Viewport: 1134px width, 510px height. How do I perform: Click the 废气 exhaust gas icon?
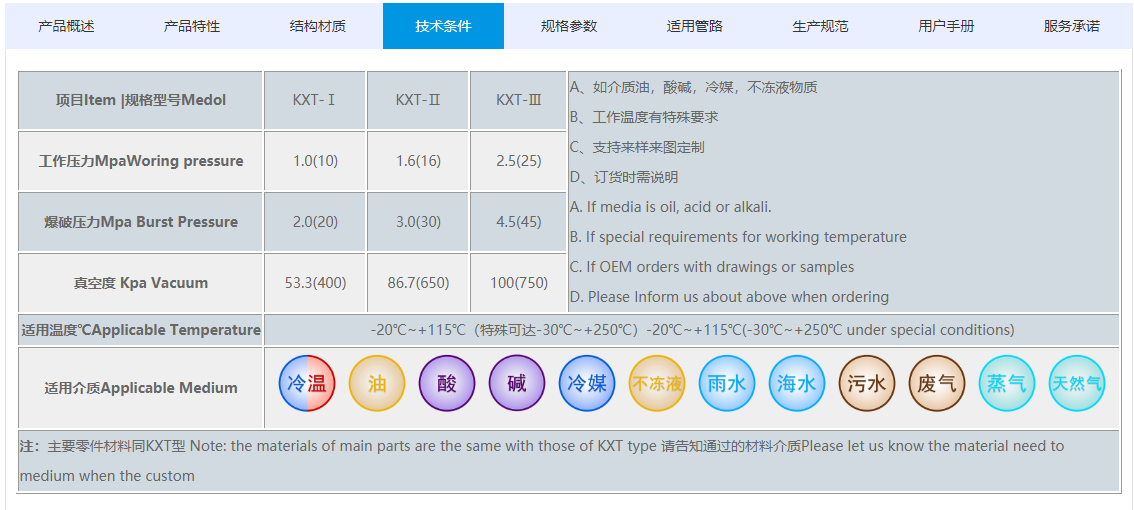point(937,383)
